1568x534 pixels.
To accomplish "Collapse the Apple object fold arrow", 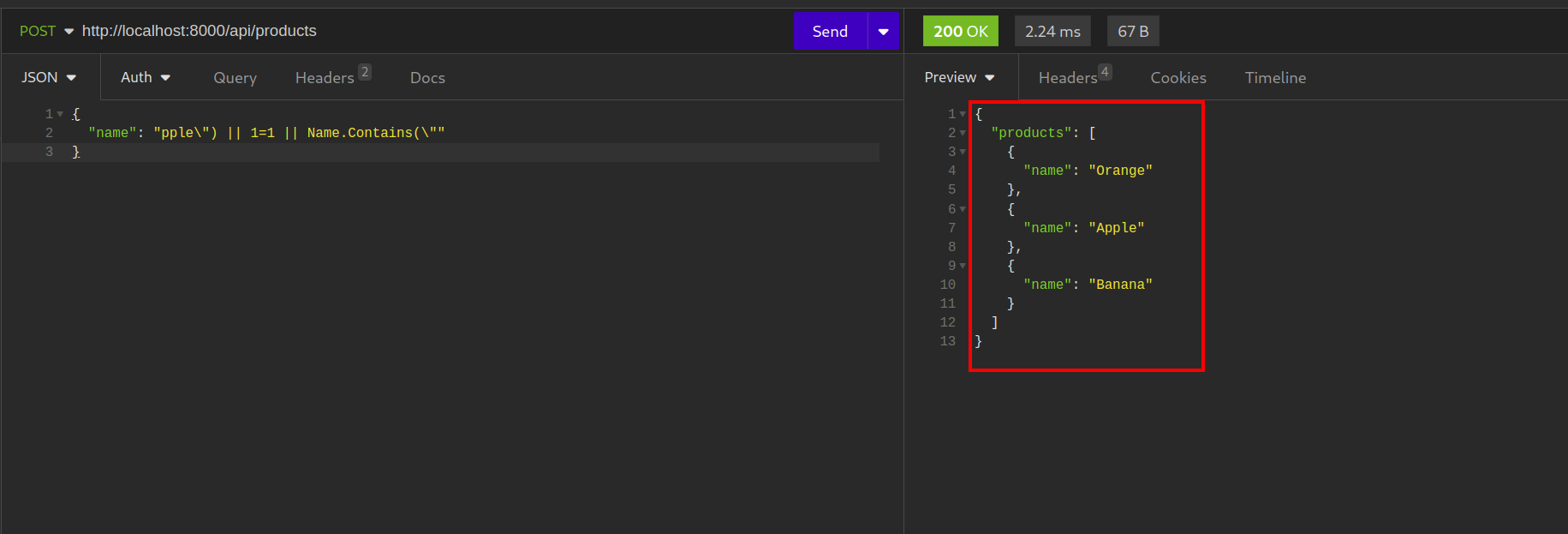I will point(963,209).
